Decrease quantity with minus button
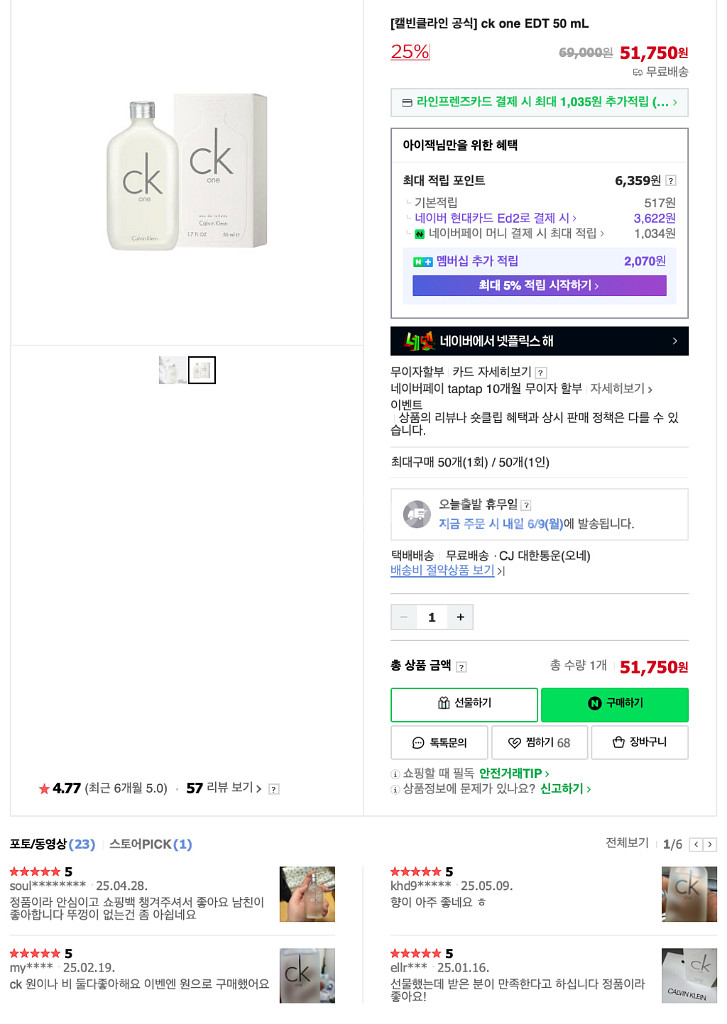 [x=404, y=617]
